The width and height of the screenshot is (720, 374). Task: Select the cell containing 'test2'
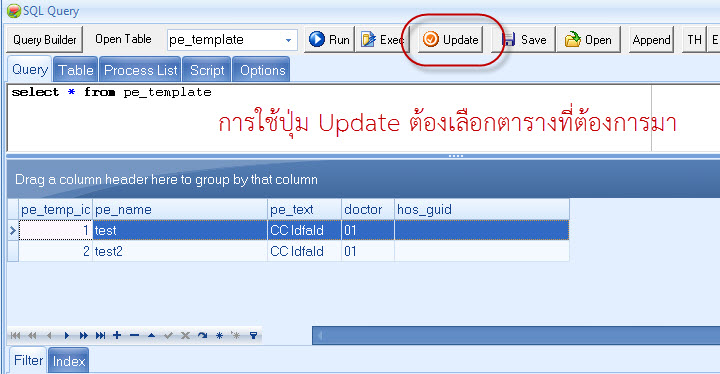click(180, 251)
